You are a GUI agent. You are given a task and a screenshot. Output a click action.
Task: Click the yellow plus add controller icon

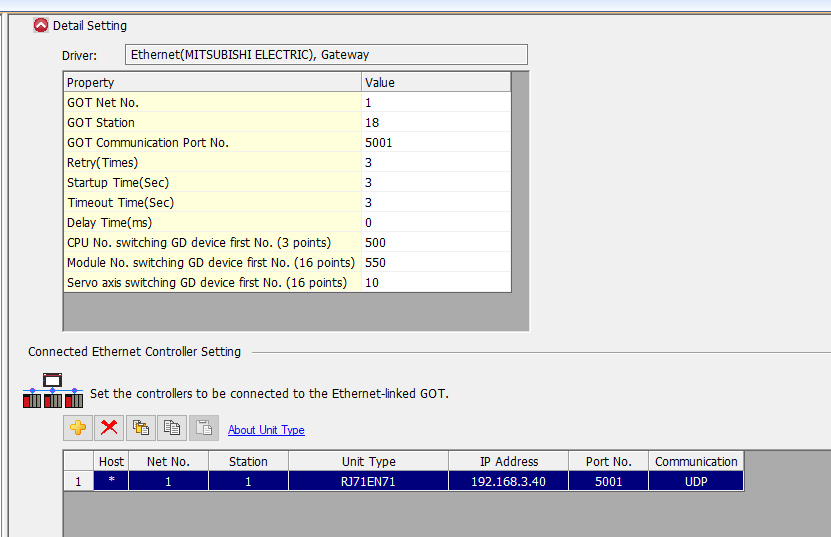pos(78,428)
